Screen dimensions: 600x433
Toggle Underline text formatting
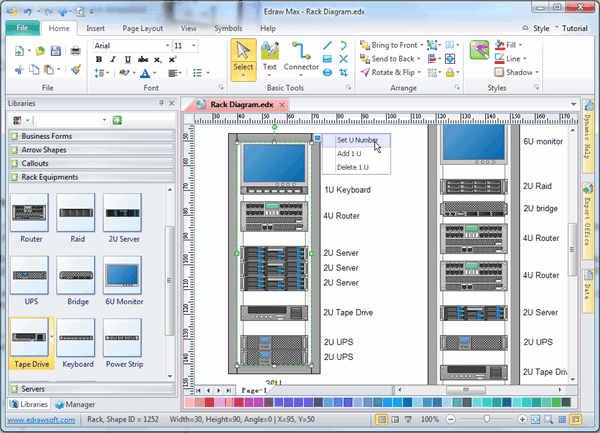click(127, 59)
